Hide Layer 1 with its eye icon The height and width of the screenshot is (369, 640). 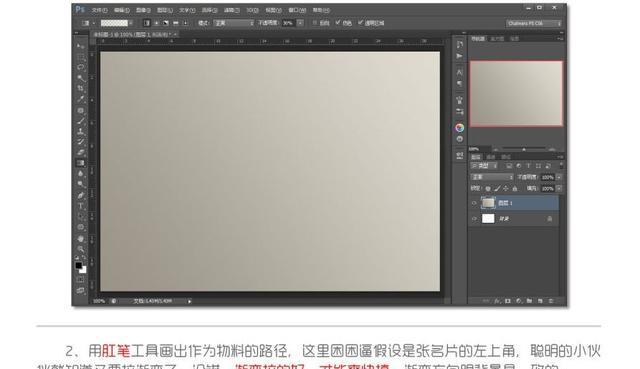[x=474, y=203]
